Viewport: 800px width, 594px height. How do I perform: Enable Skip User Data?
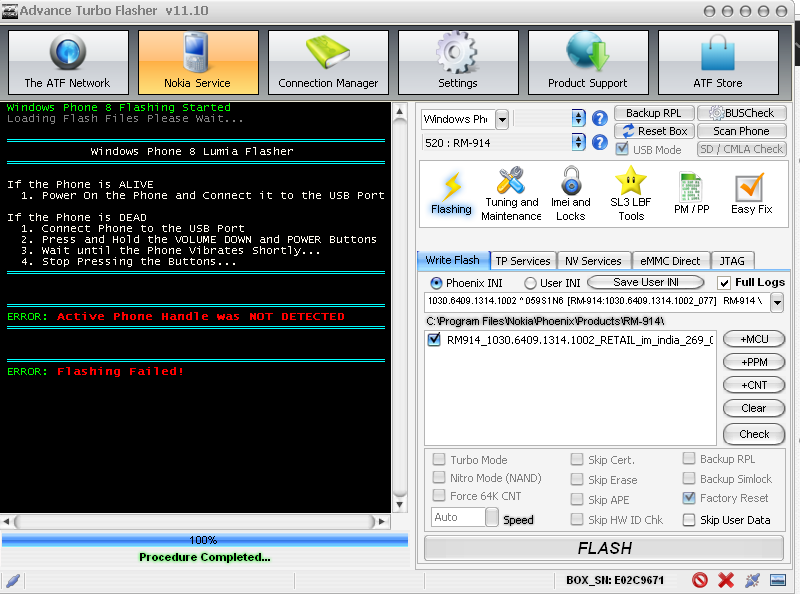pyautogui.click(x=689, y=519)
